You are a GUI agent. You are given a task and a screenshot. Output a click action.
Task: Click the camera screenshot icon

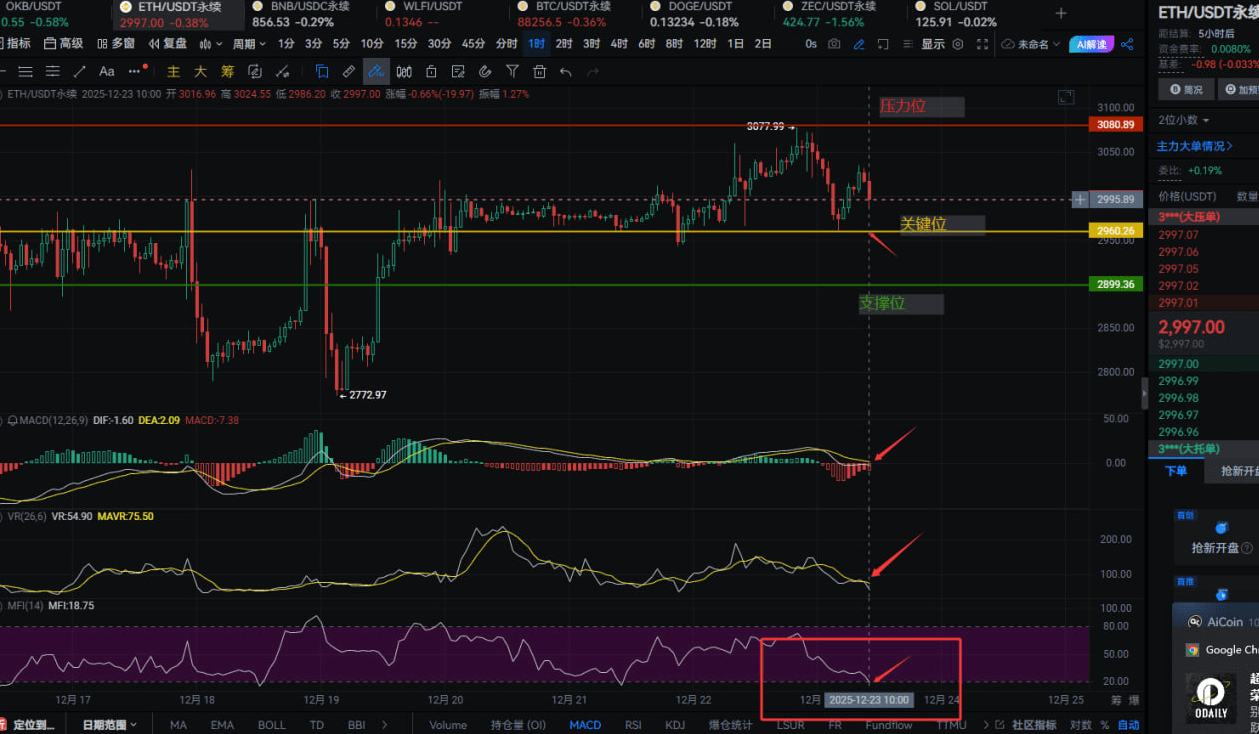point(834,44)
